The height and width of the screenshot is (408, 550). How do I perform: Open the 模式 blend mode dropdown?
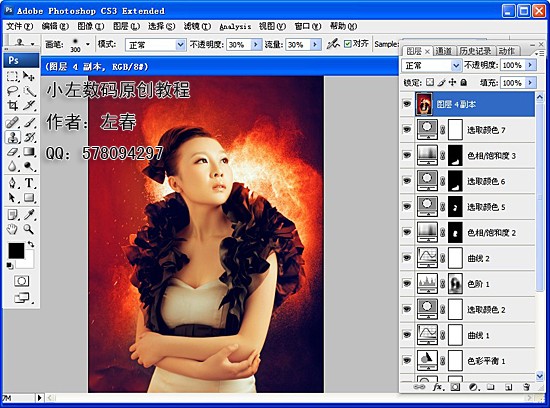click(x=155, y=45)
